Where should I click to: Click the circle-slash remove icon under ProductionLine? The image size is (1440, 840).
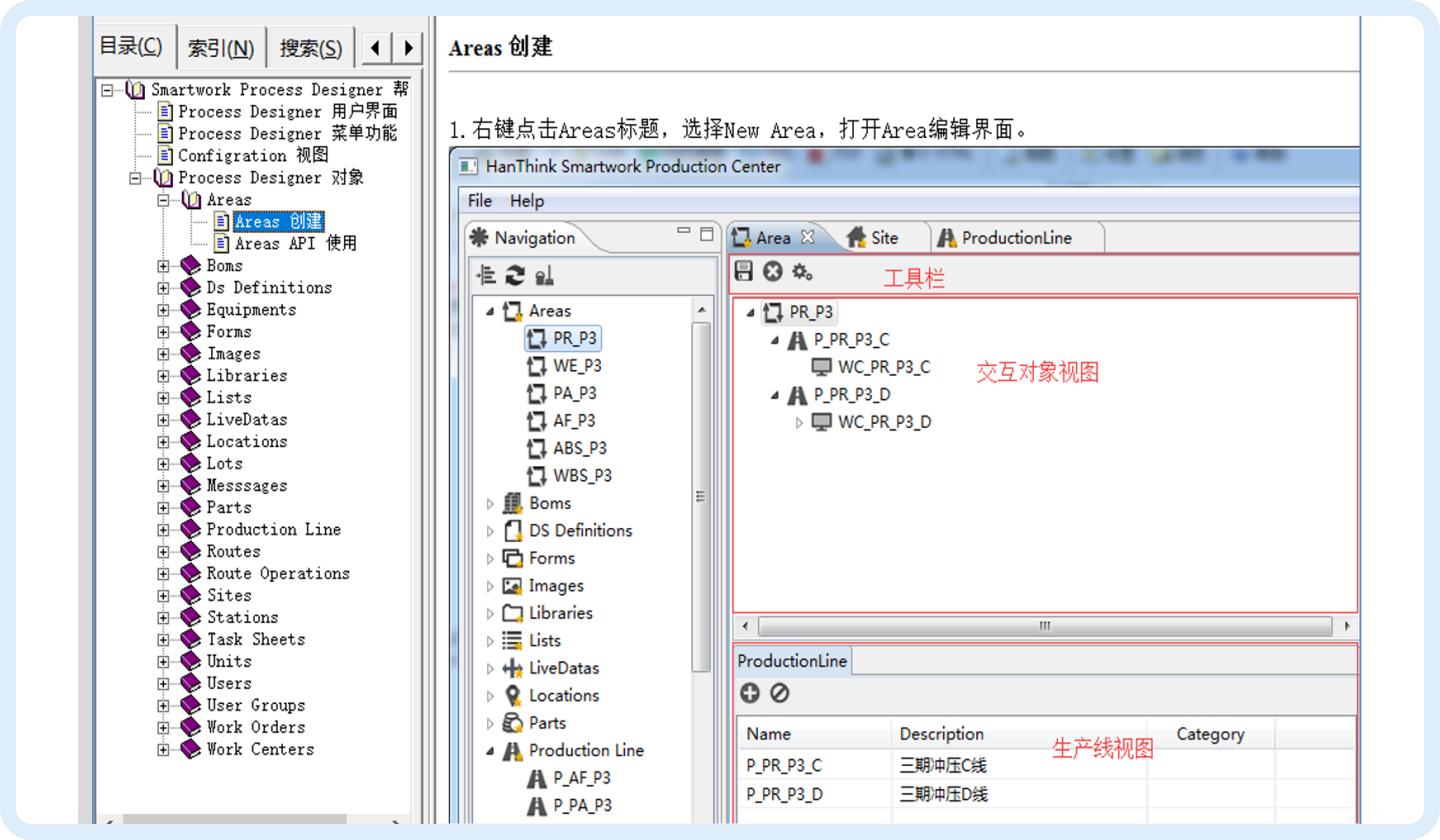779,692
